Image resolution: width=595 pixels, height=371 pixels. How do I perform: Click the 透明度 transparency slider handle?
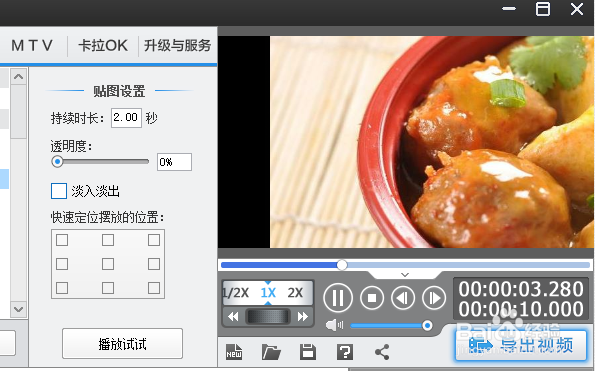(x=57, y=162)
